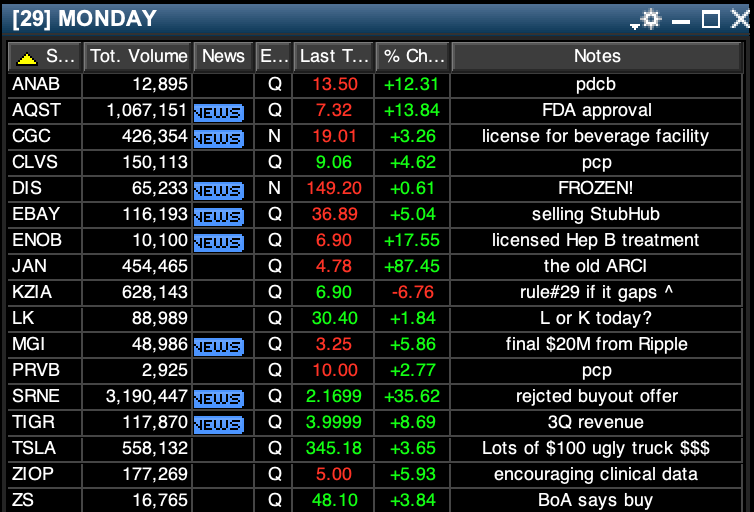
Task: Click 'Lots of $100 ugly truck $$$' note
Action: pyautogui.click(x=596, y=448)
